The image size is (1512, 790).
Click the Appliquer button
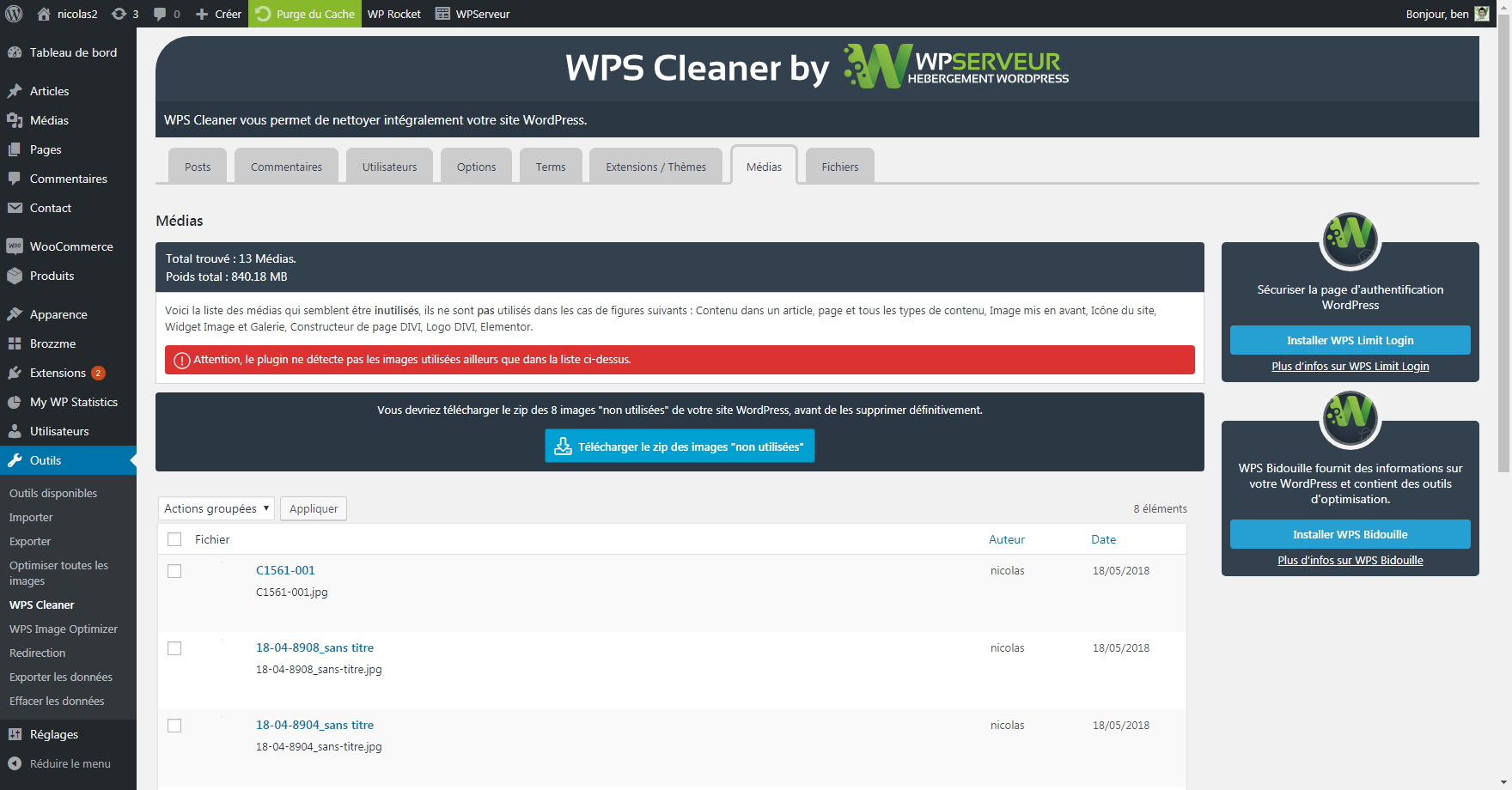click(314, 508)
